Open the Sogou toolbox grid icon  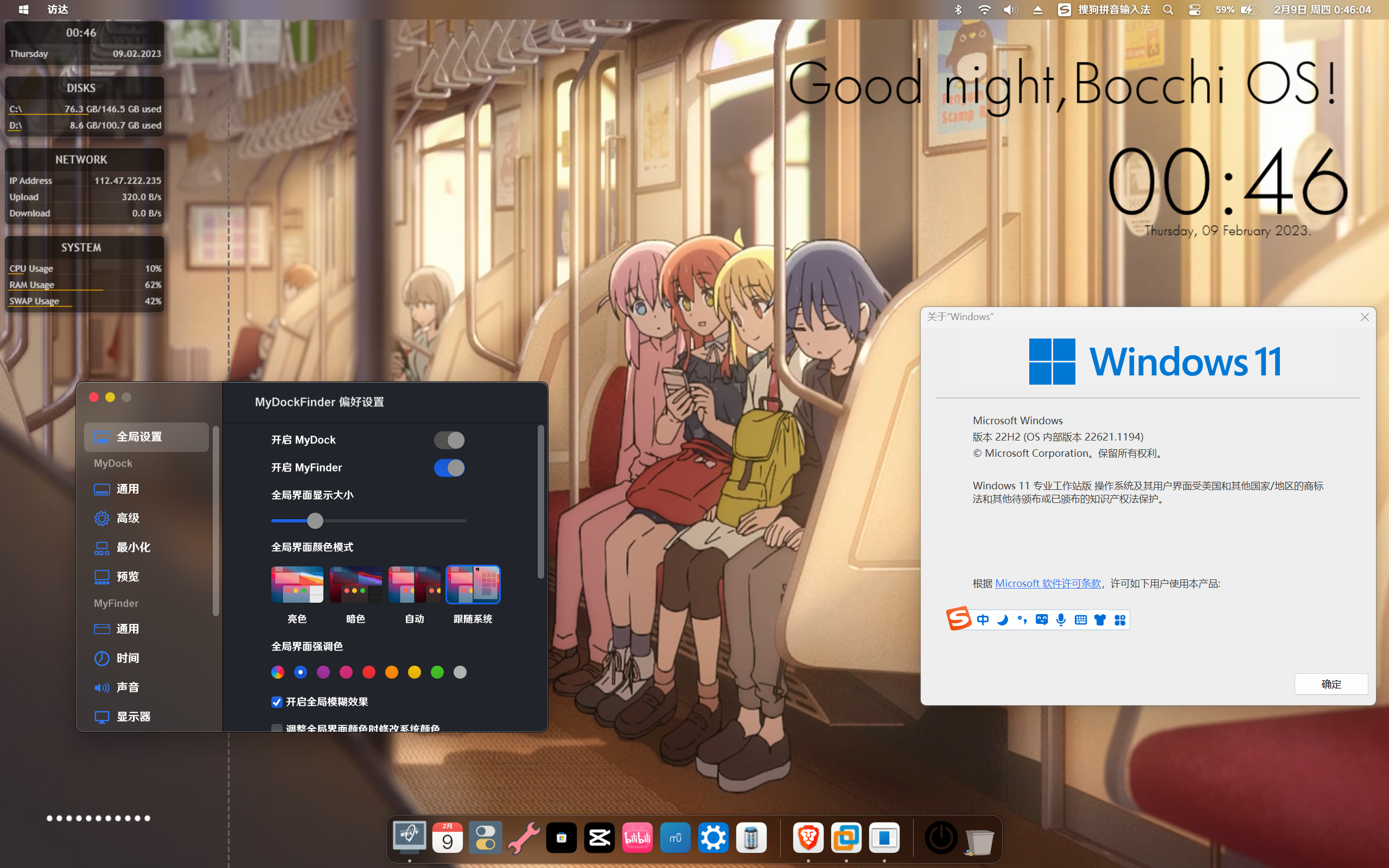[1120, 620]
